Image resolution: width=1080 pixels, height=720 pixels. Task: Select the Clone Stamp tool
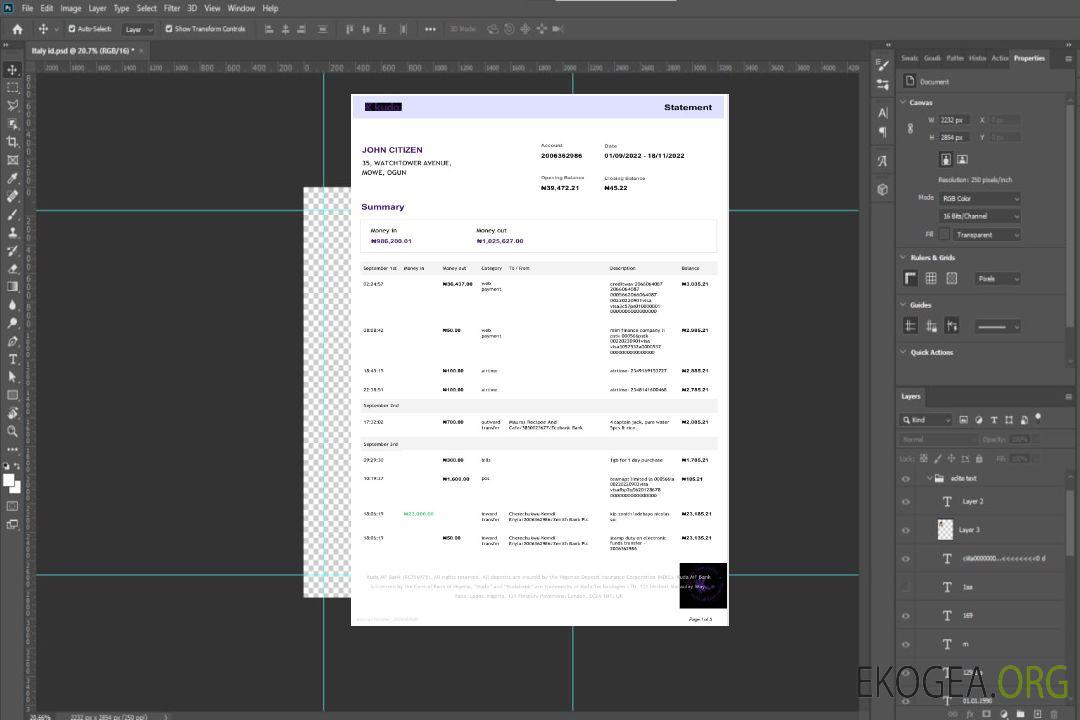pyautogui.click(x=12, y=233)
